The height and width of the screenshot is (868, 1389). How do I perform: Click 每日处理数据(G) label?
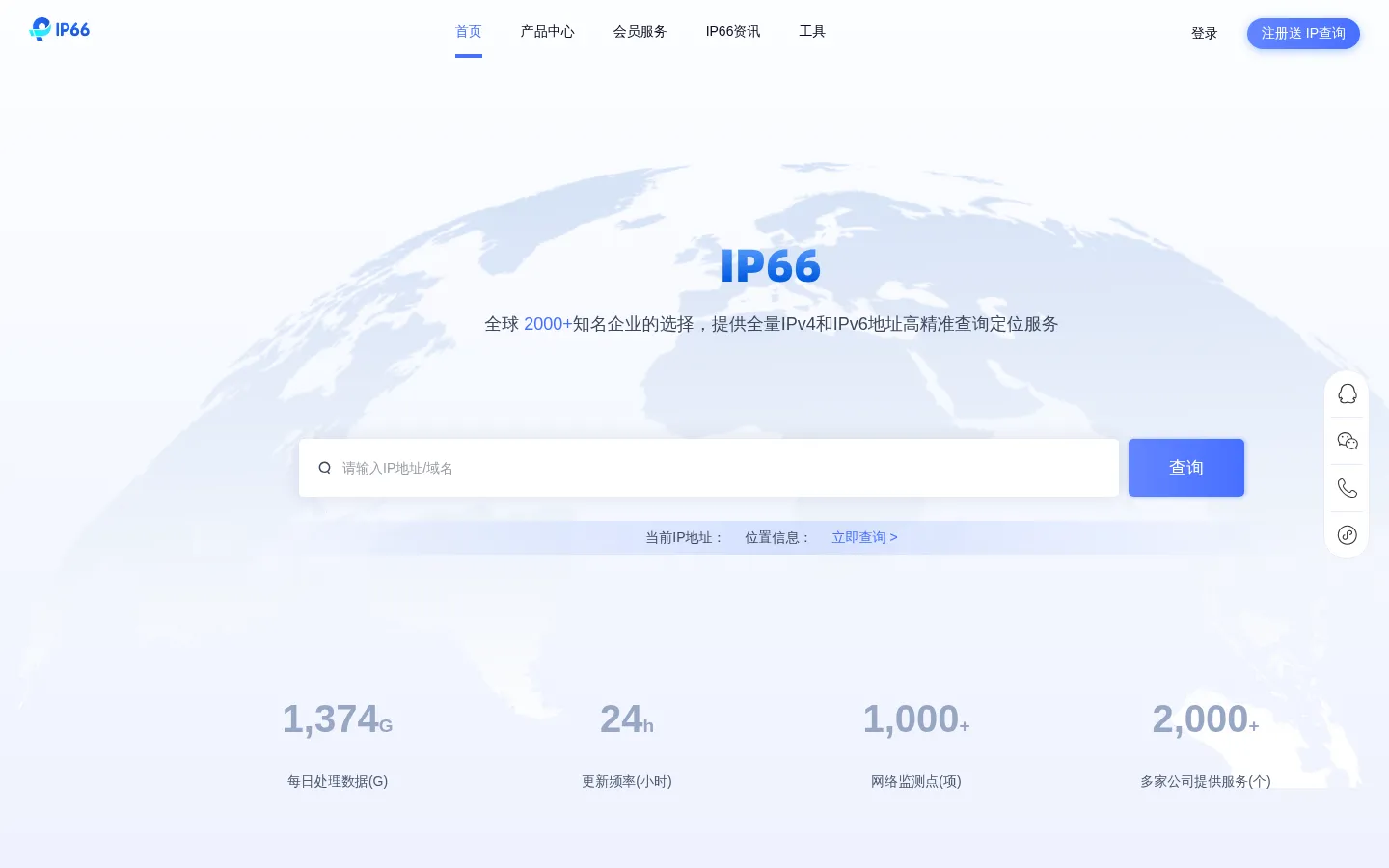(x=338, y=781)
